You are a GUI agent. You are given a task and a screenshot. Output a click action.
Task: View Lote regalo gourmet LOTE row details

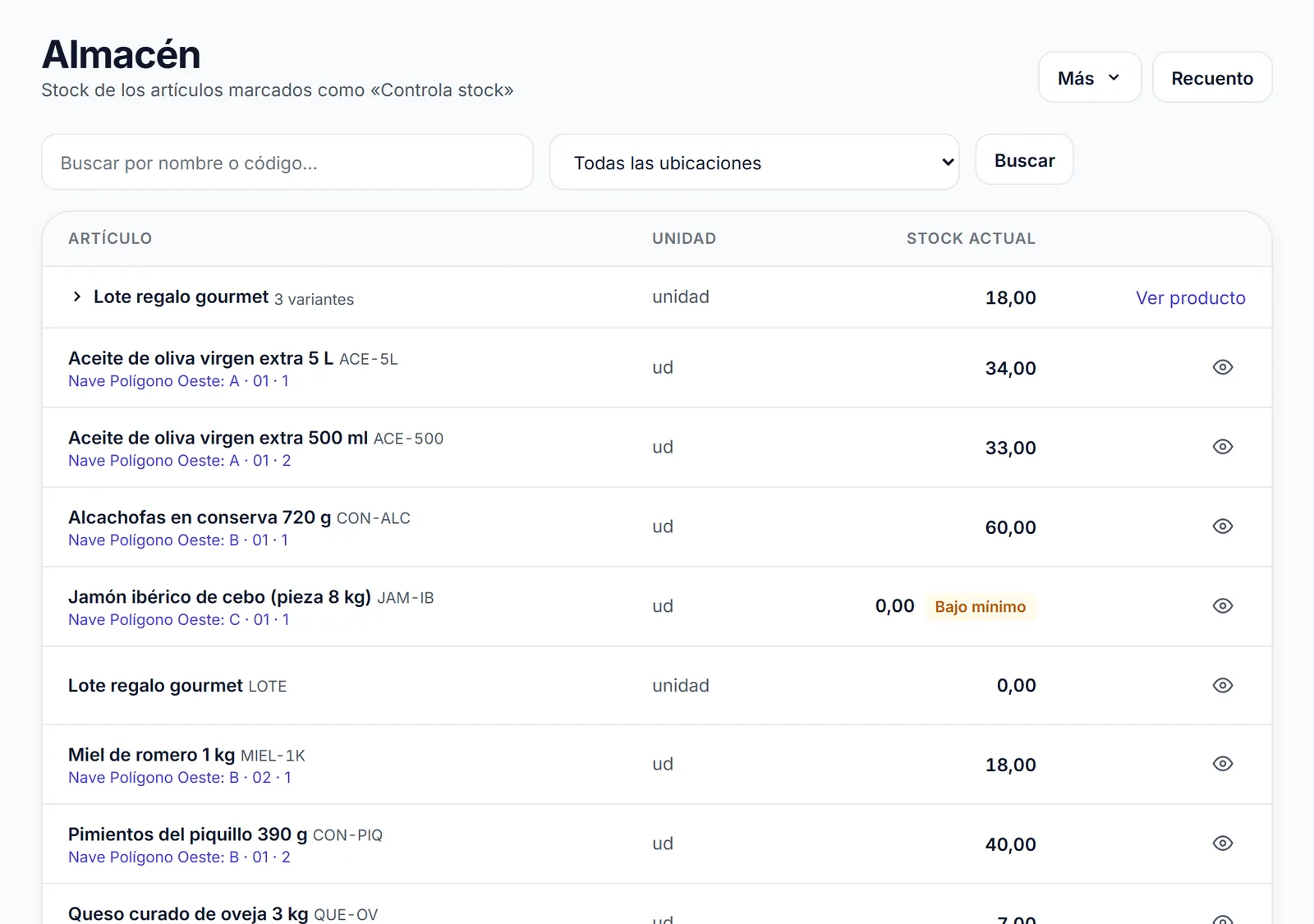[x=1222, y=685]
